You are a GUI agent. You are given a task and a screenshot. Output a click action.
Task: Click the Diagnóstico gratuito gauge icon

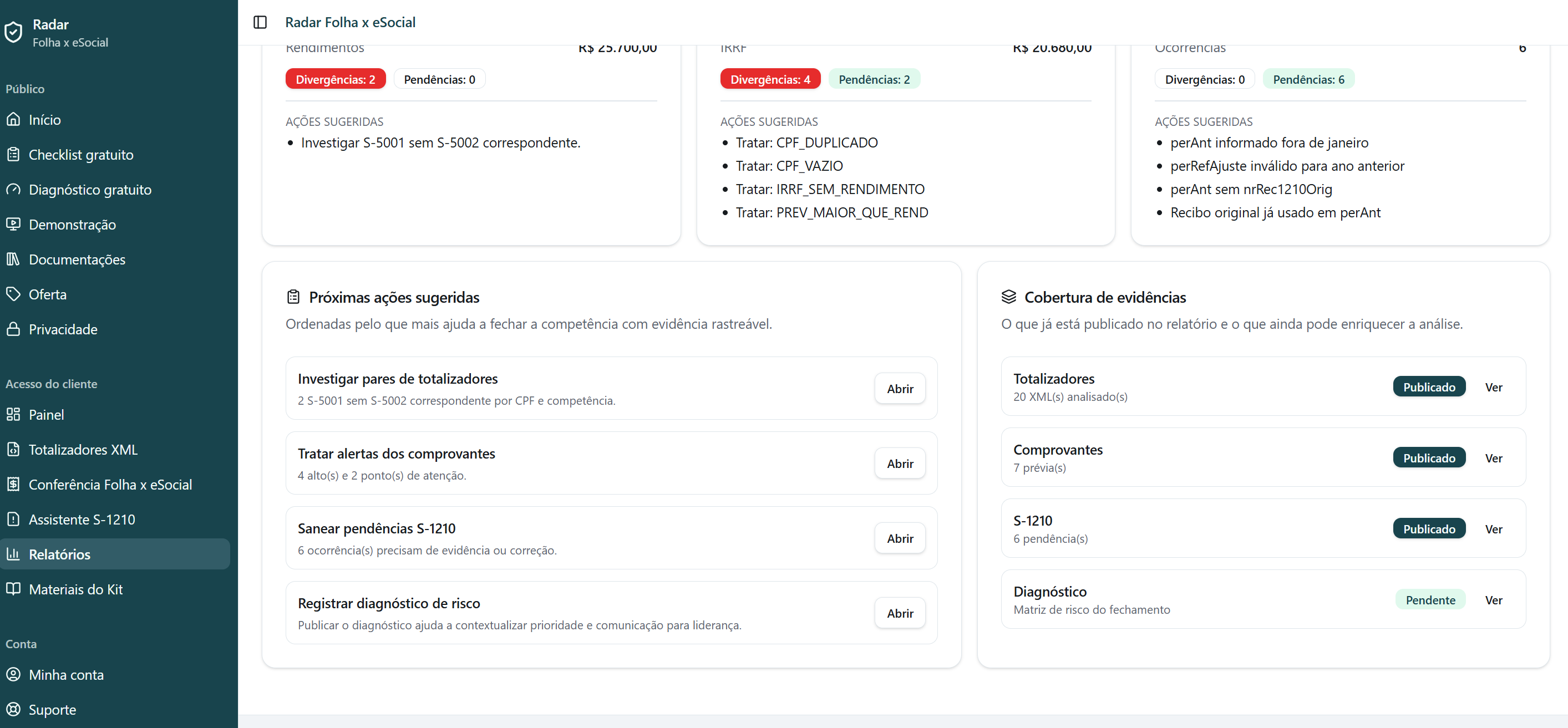click(13, 189)
